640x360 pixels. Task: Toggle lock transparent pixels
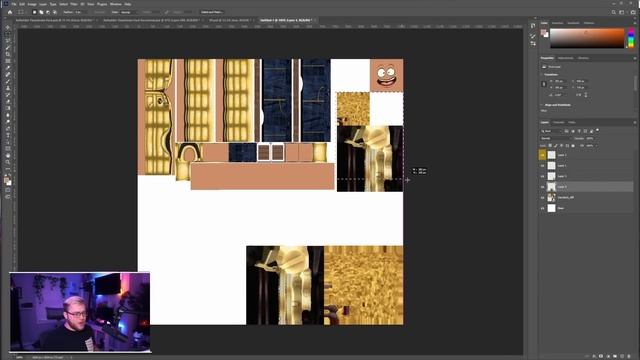(550, 146)
